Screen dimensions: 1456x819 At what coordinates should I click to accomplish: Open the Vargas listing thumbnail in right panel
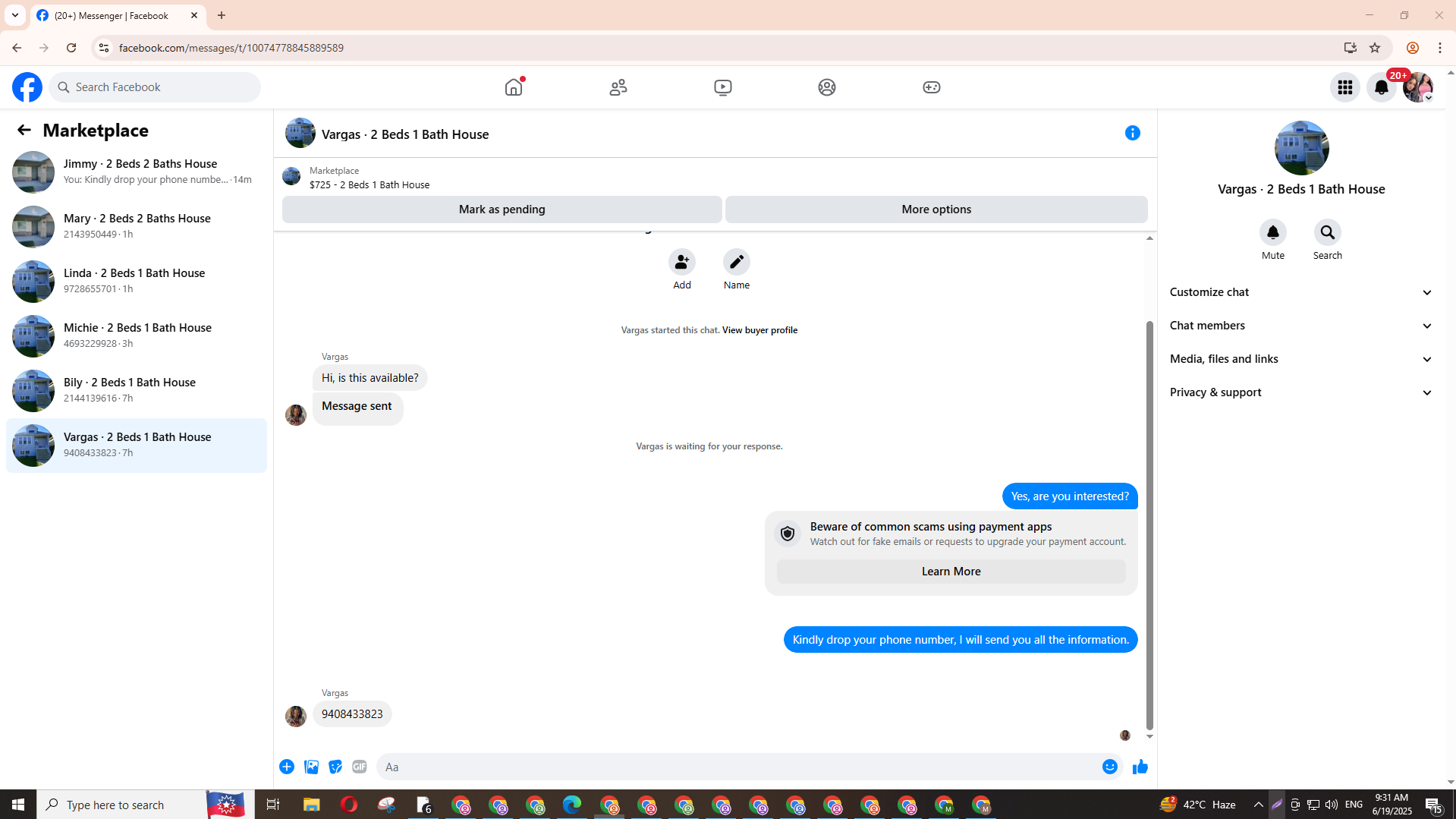point(1302,148)
